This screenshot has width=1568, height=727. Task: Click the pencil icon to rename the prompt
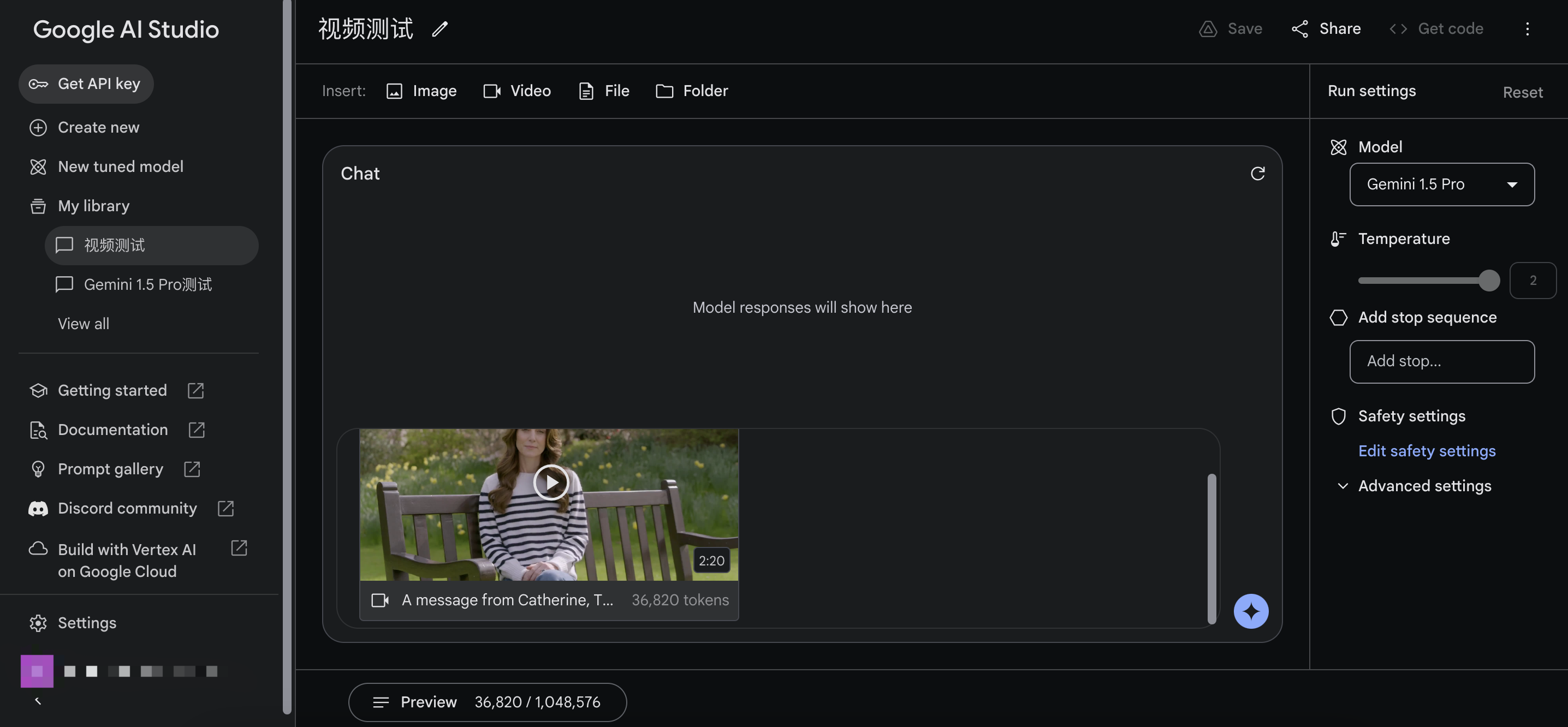click(440, 28)
